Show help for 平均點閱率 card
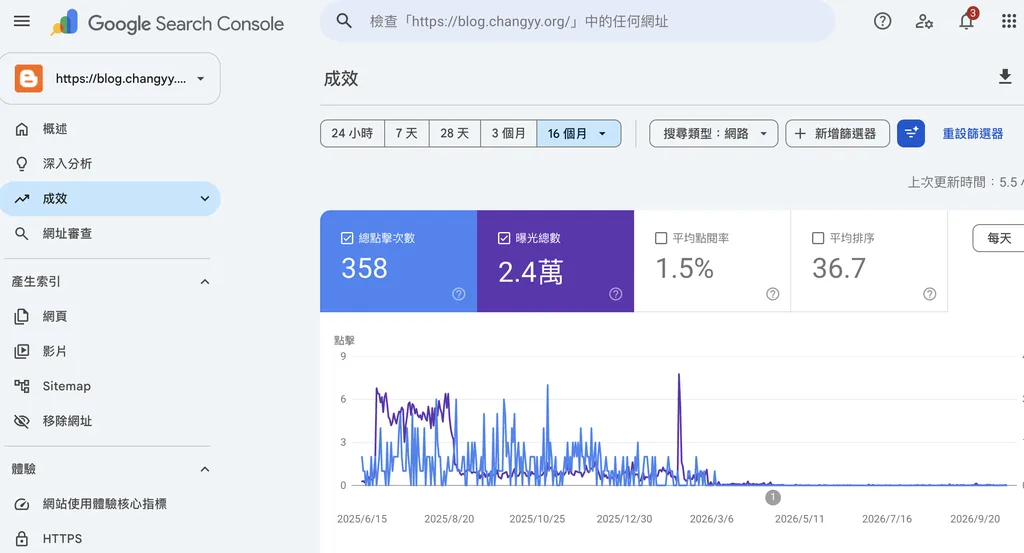This screenshot has width=1024, height=553. pyautogui.click(x=773, y=294)
